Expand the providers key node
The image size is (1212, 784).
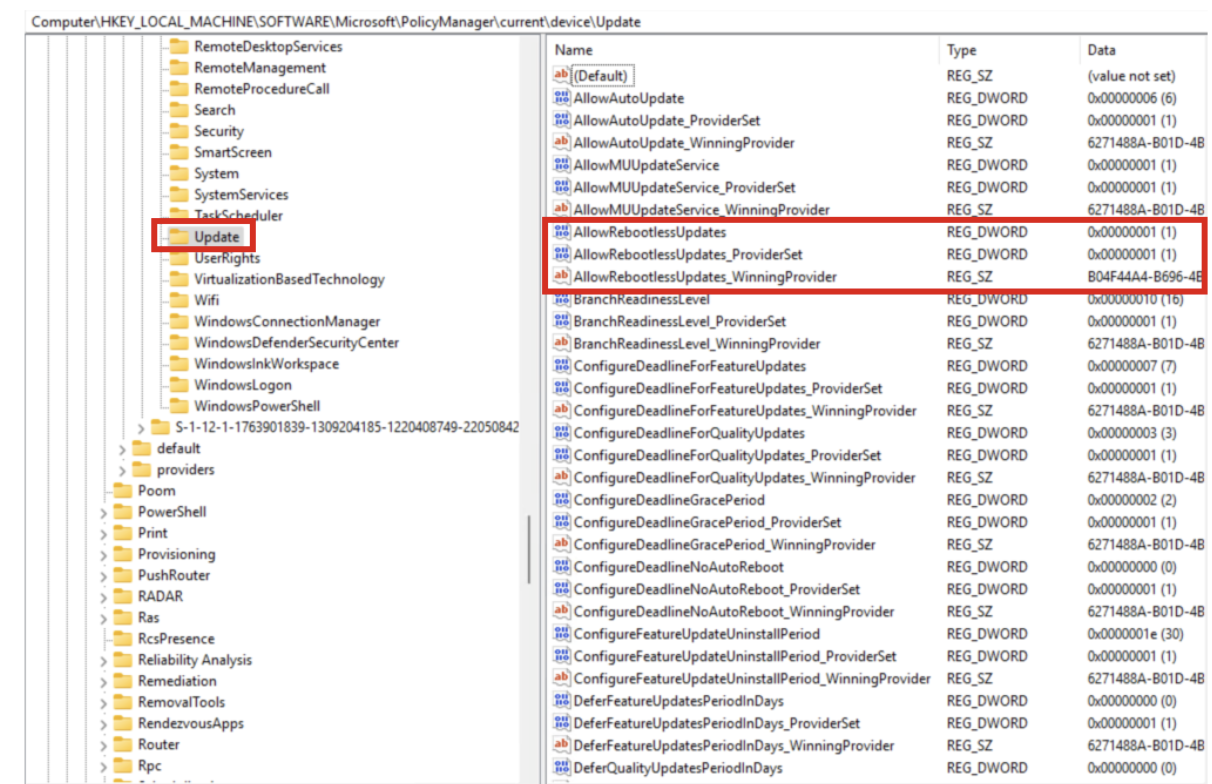[122, 470]
